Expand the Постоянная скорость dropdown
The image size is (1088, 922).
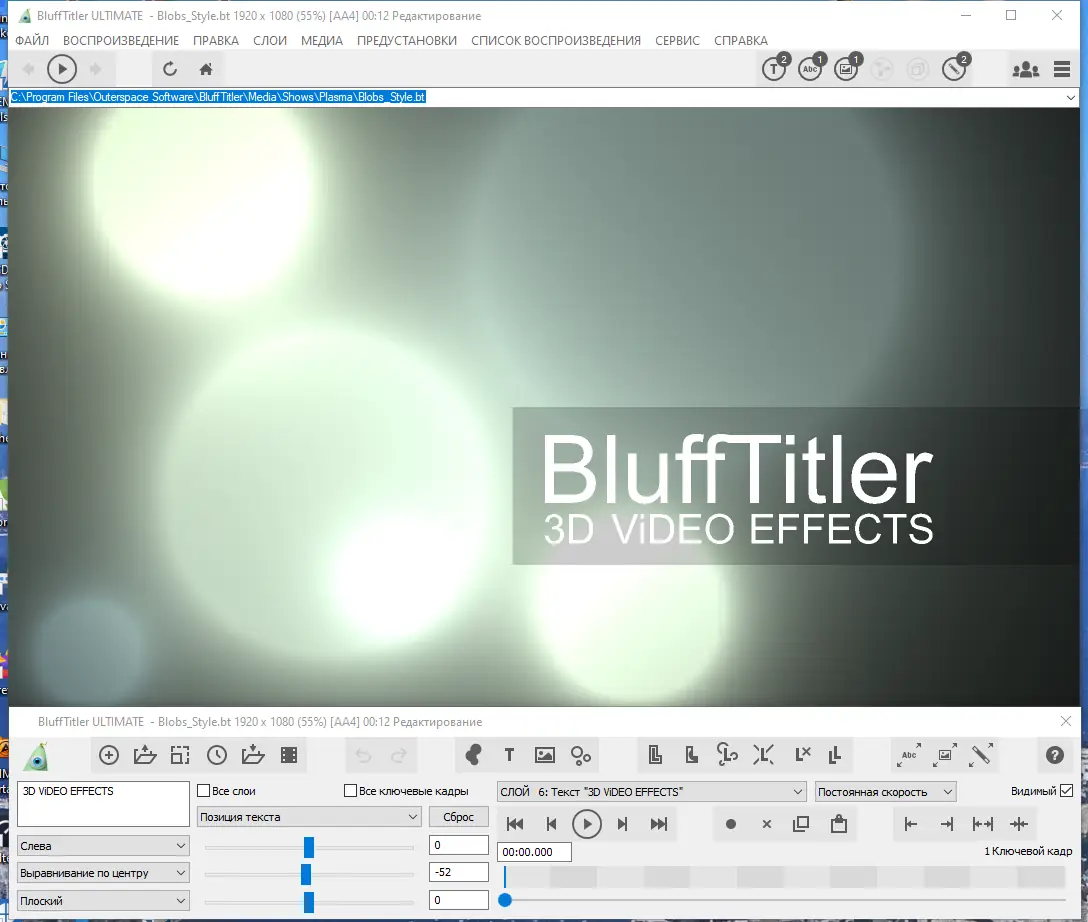coord(886,791)
